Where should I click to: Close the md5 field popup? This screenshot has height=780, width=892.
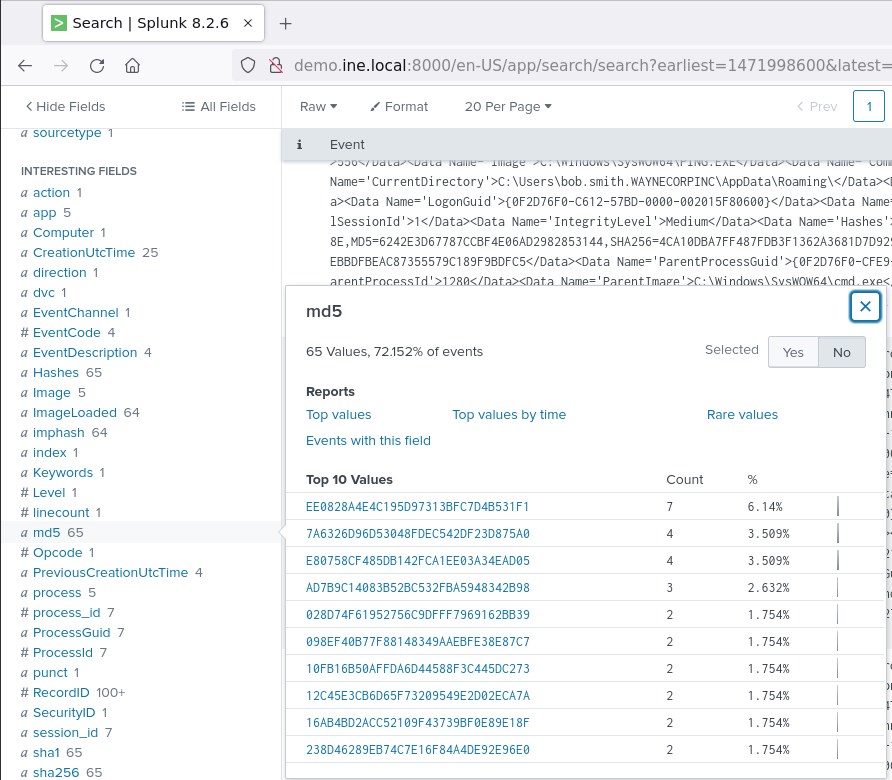(865, 307)
